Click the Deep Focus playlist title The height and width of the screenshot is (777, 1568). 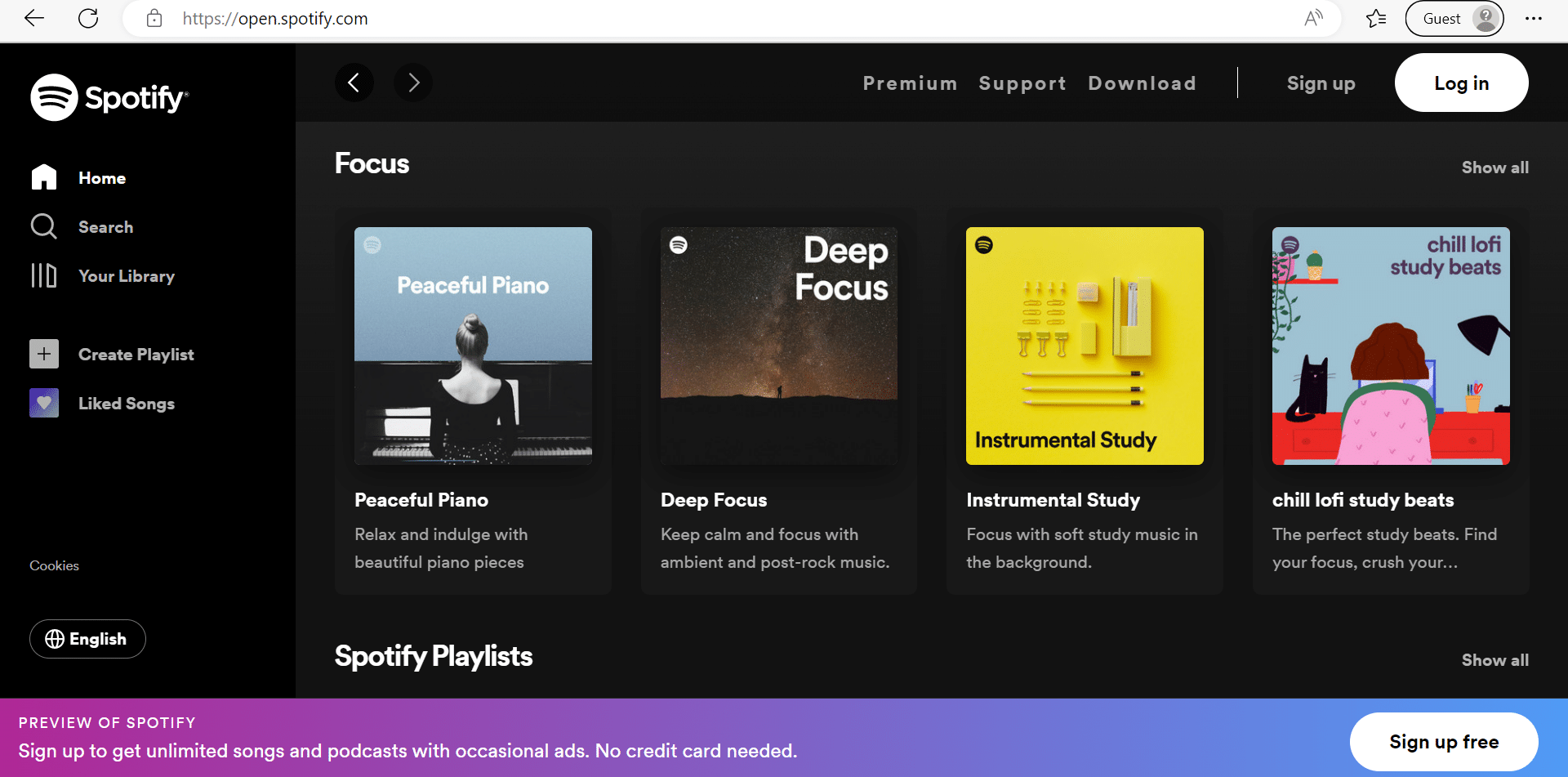point(714,500)
